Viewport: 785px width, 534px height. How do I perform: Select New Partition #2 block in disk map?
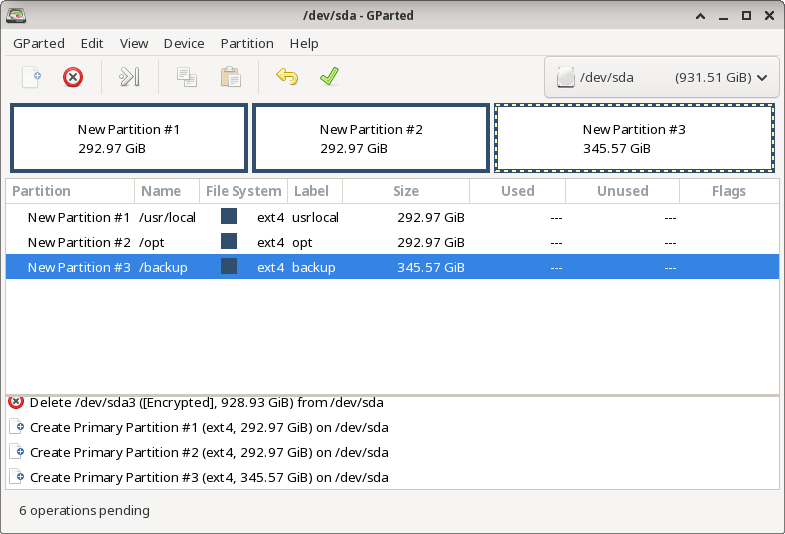(371, 138)
